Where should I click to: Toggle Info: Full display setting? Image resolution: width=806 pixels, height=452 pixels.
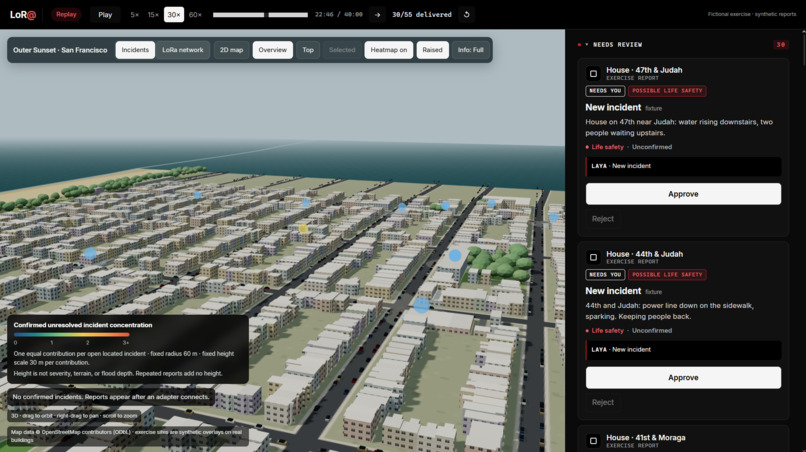[x=470, y=50]
